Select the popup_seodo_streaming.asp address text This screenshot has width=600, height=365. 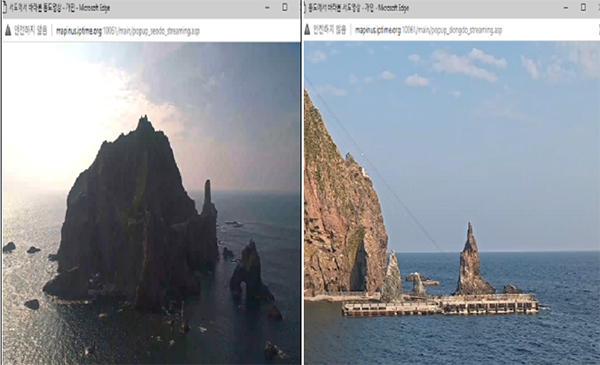click(x=128, y=31)
